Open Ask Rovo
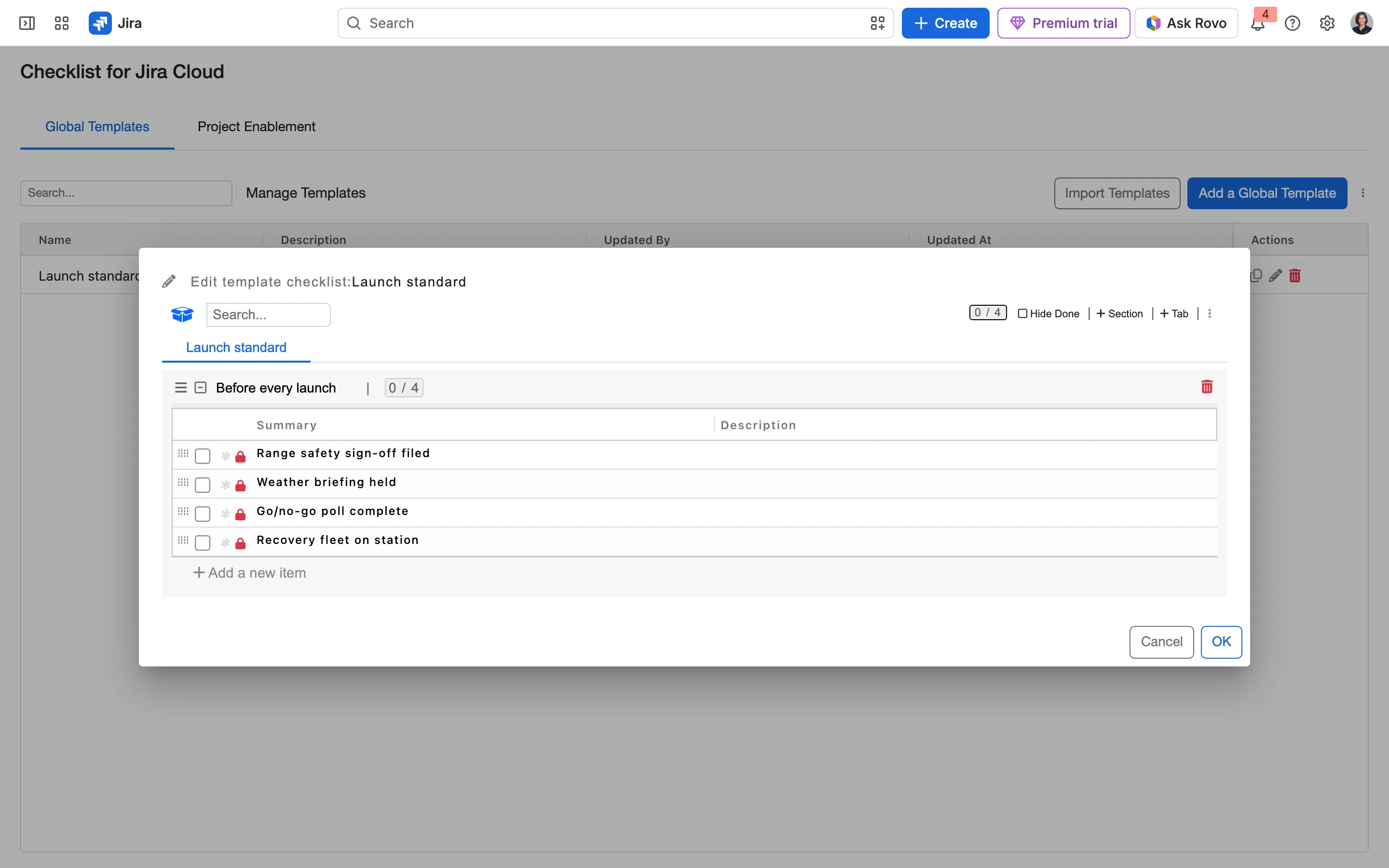This screenshot has height=868, width=1389. [x=1186, y=23]
